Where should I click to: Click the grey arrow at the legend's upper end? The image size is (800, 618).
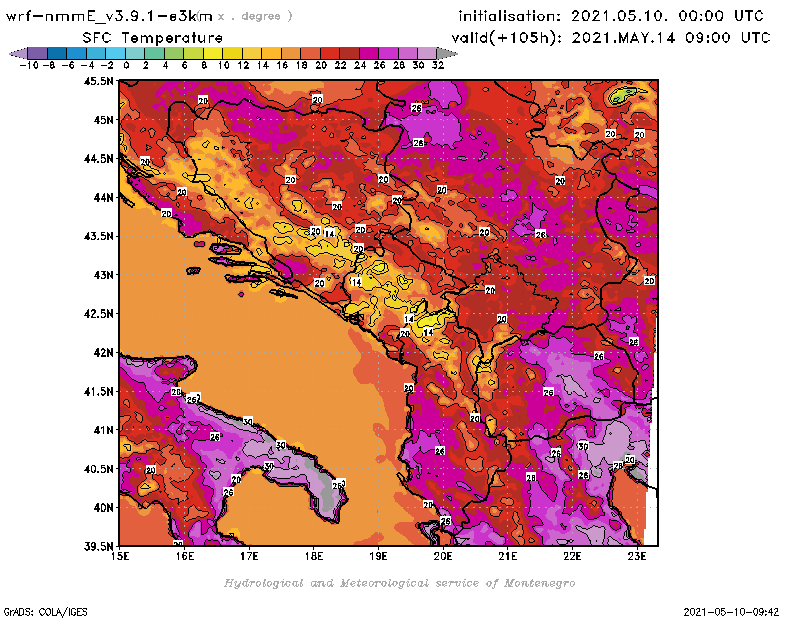(x=446, y=53)
